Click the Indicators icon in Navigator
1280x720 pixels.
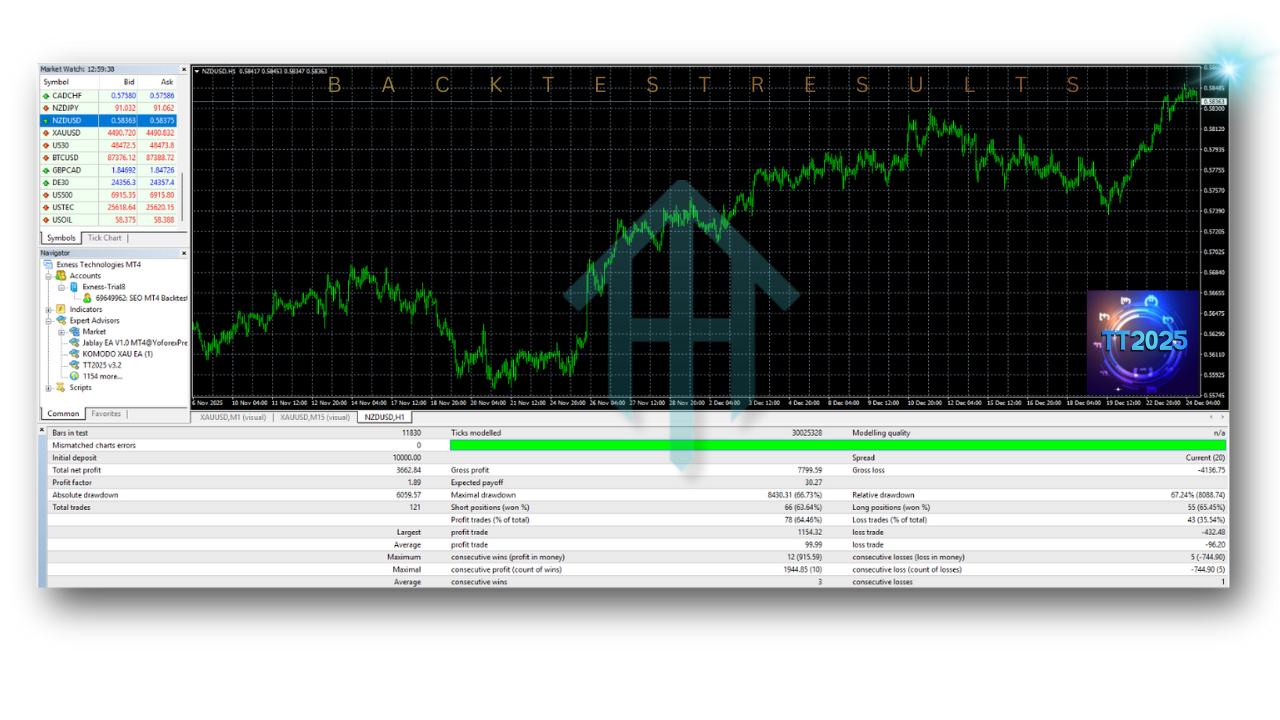[x=62, y=310]
